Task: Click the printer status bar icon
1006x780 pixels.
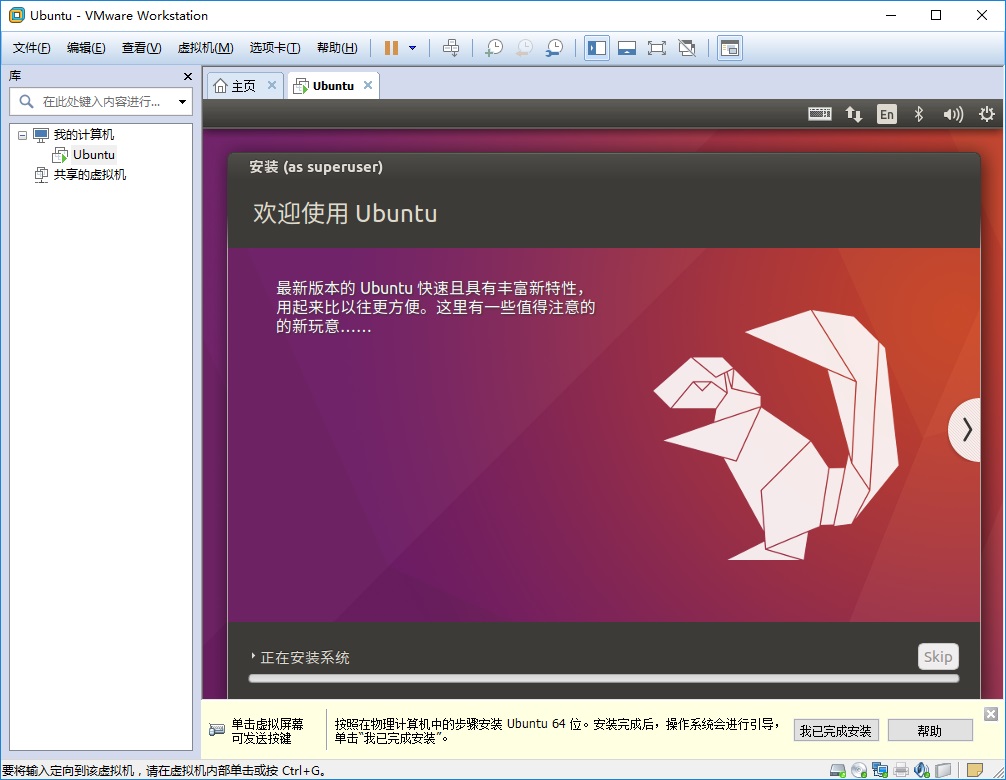Action: pyautogui.click(x=901, y=770)
